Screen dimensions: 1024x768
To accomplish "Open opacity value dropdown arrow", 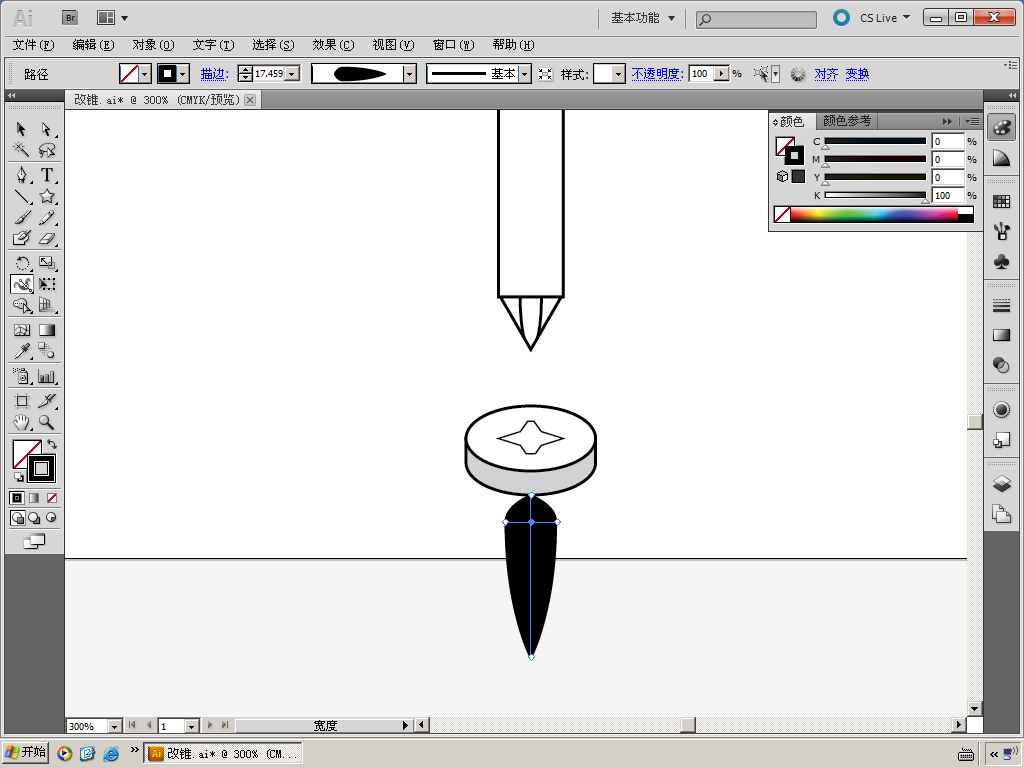I will (722, 74).
